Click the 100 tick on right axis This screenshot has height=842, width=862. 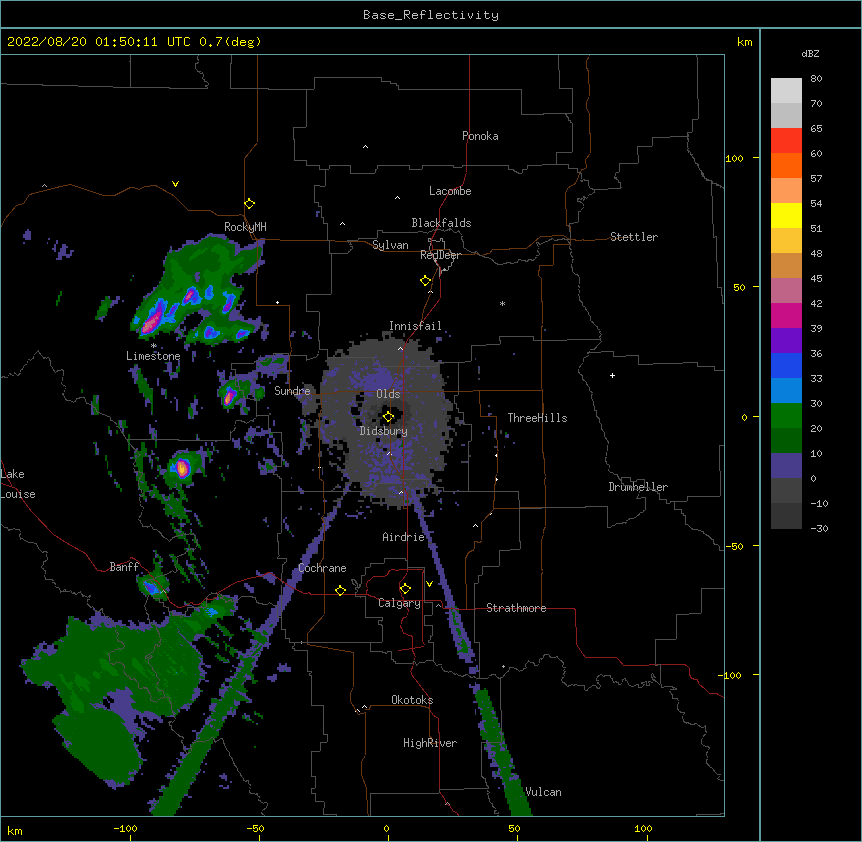[x=734, y=158]
